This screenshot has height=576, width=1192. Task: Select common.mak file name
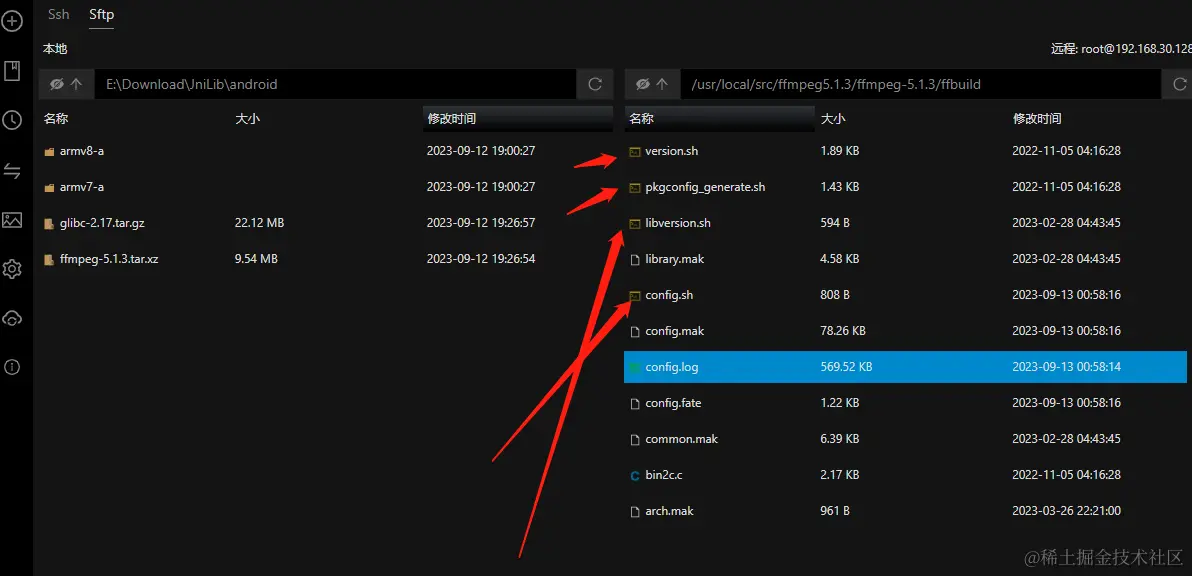click(682, 439)
